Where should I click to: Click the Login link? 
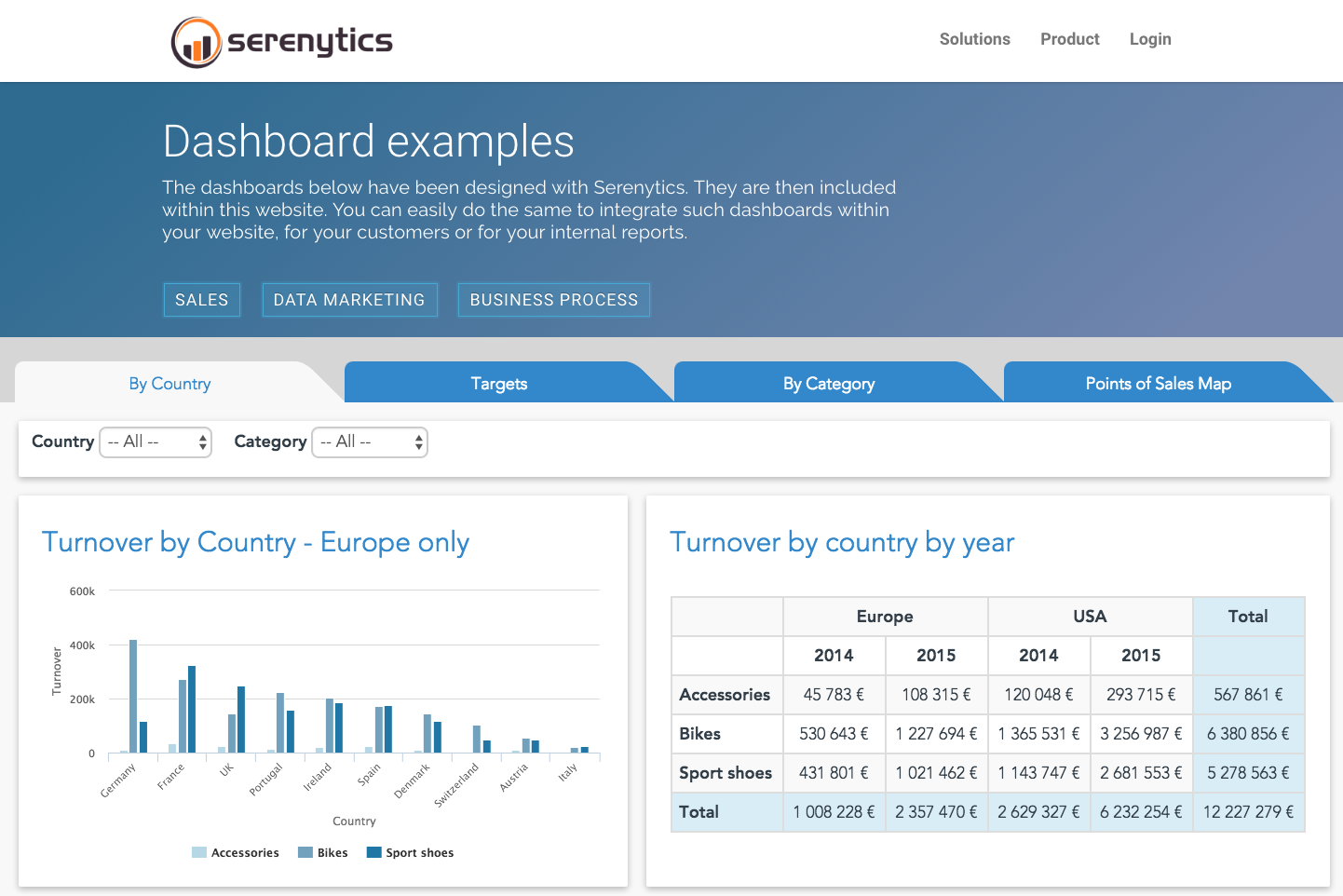(x=1149, y=39)
